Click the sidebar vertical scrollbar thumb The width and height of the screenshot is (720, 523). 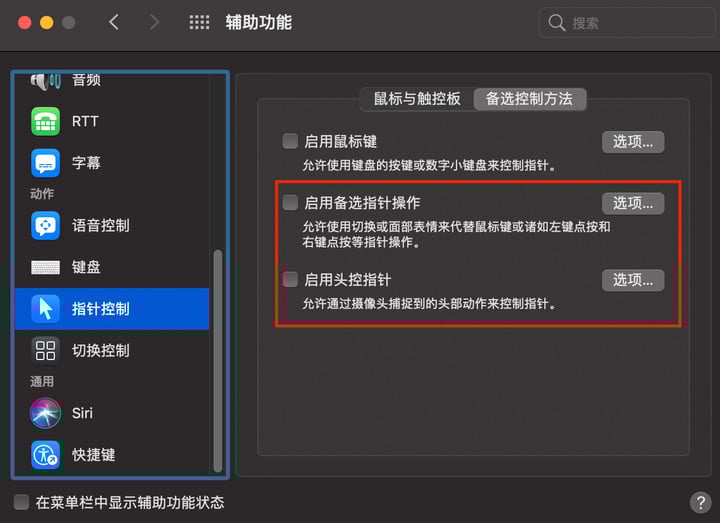[218, 361]
